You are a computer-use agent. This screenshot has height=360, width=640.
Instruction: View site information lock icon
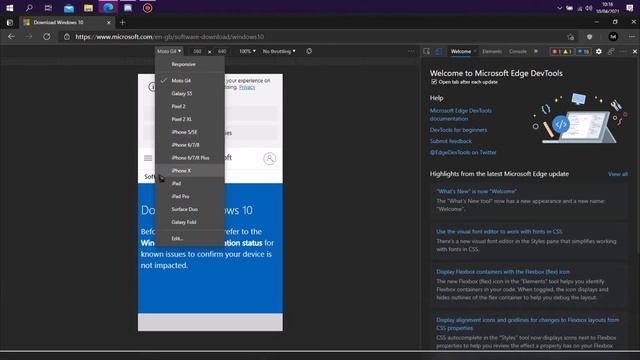(x=67, y=37)
